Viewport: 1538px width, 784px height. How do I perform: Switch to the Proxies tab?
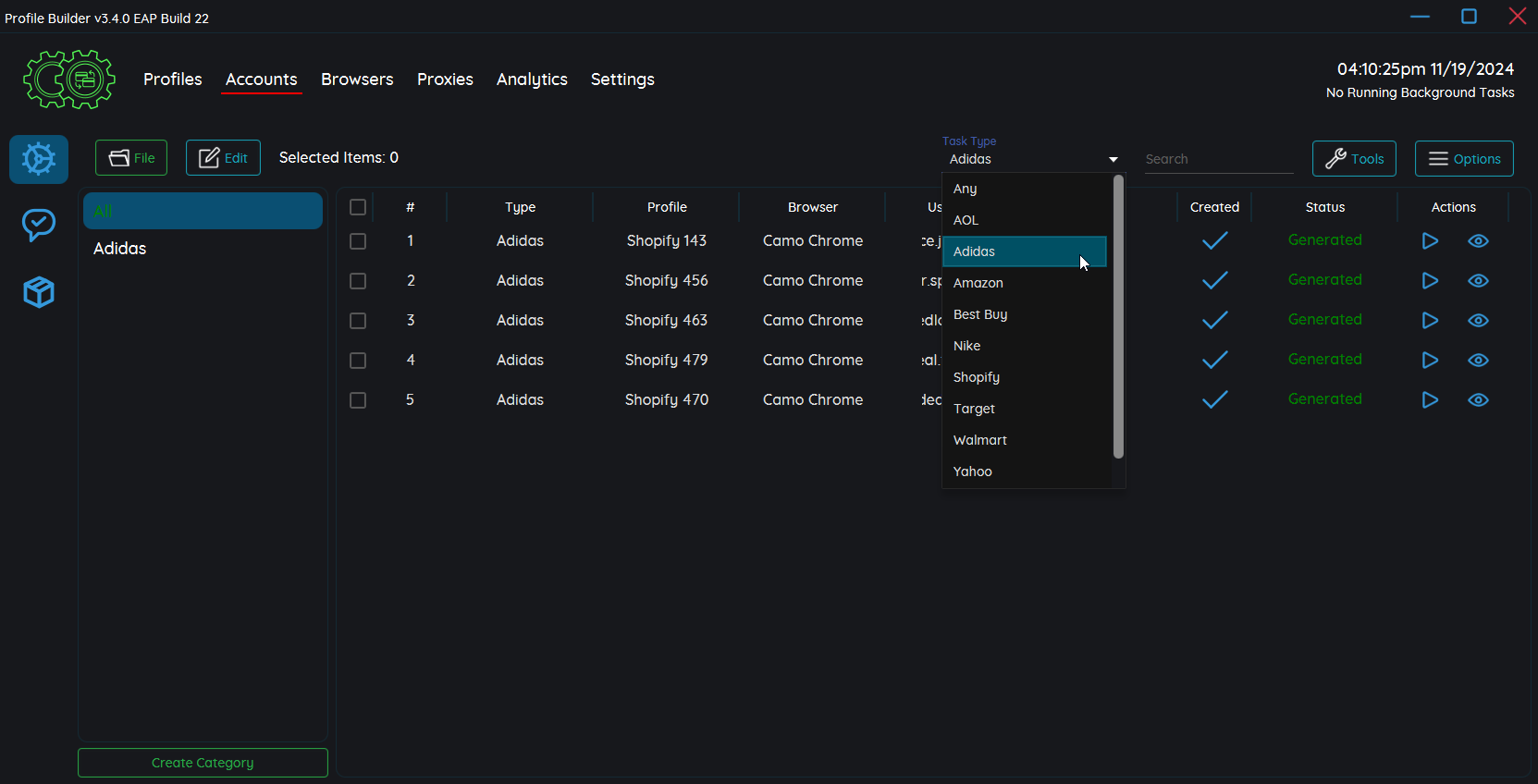445,80
